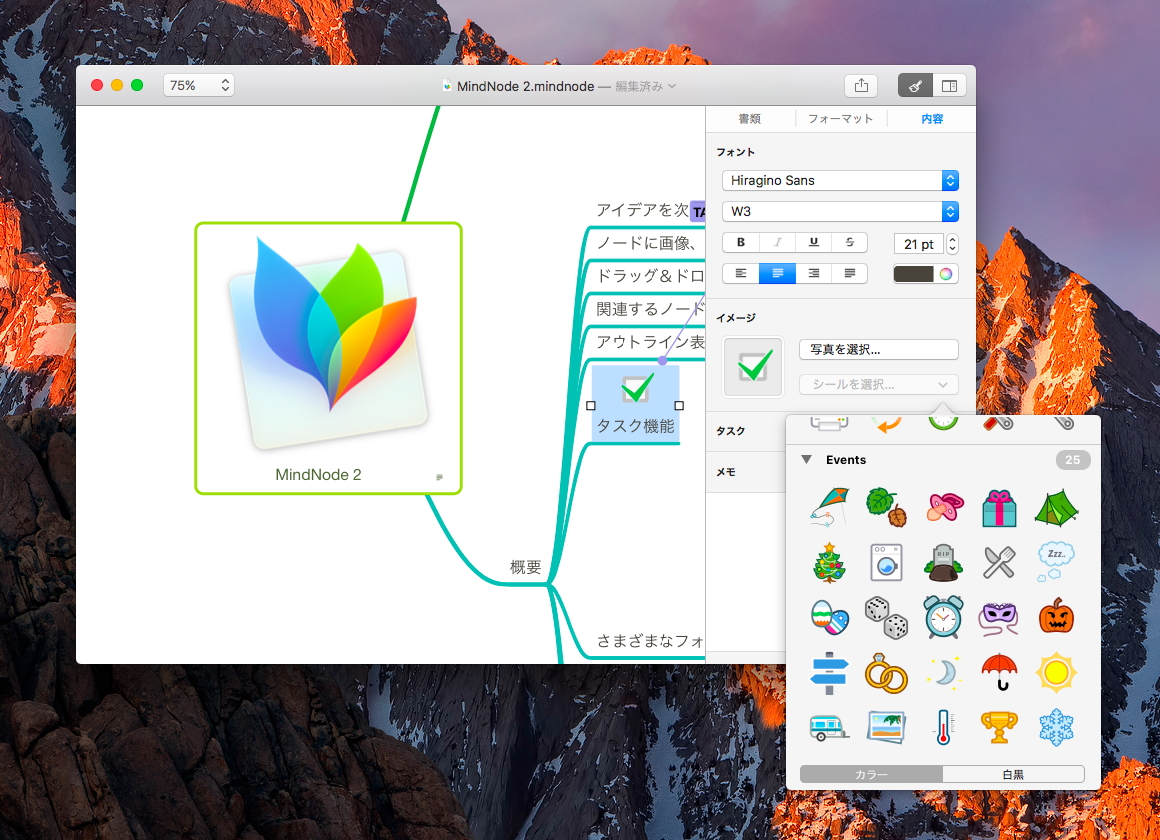Choose the Easter eggs sticker
This screenshot has width=1160, height=840.
click(x=829, y=617)
